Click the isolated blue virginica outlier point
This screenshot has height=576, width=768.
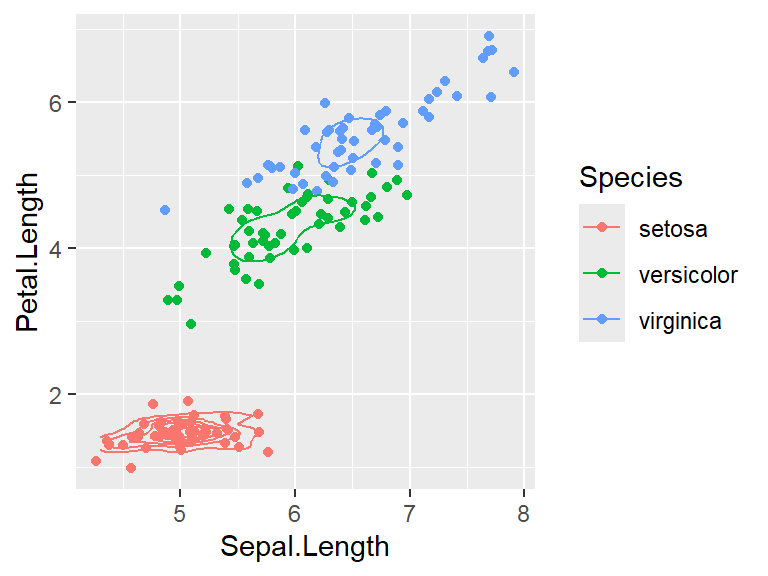point(165,210)
